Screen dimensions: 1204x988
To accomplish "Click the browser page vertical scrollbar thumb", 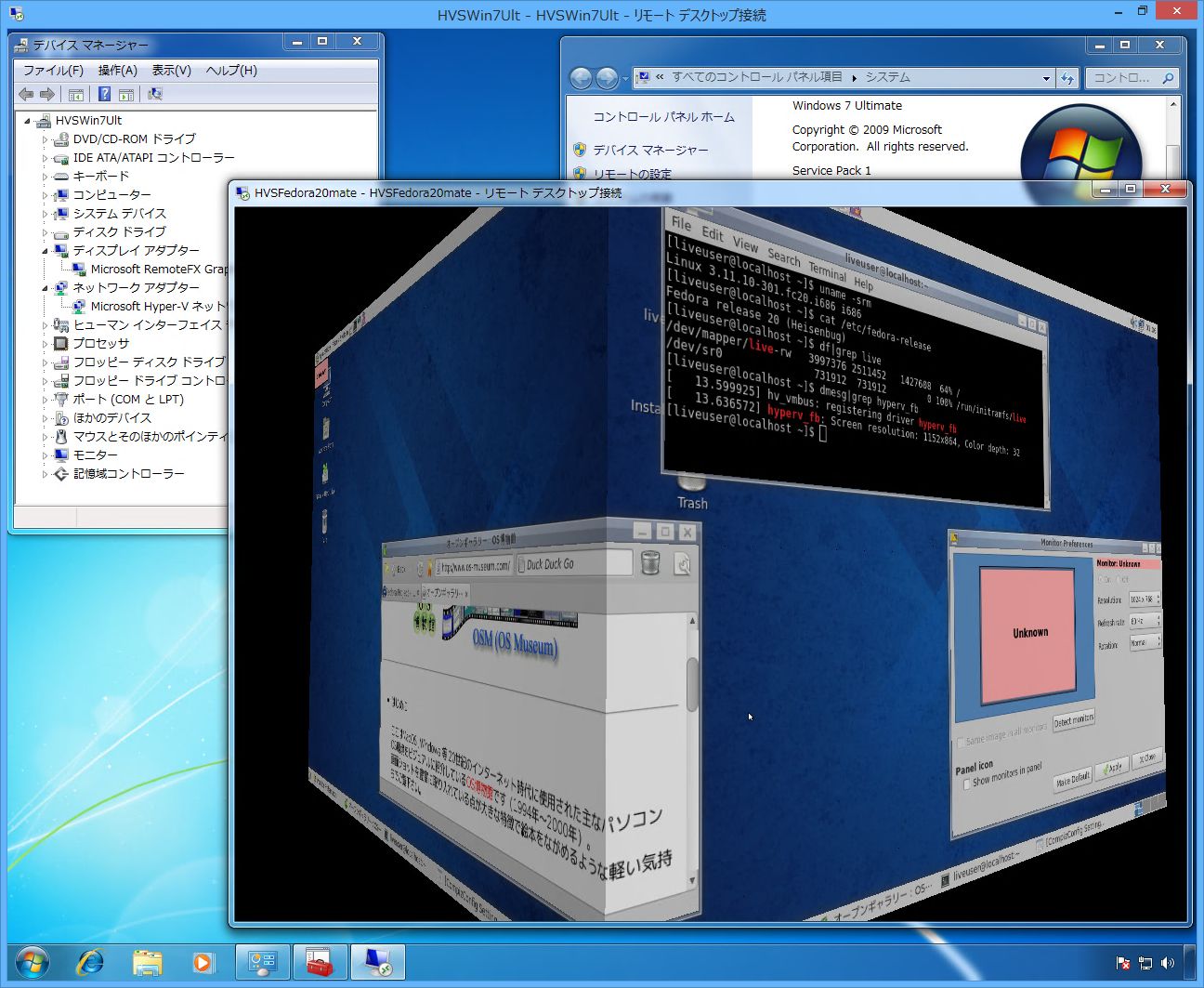I will click(692, 683).
